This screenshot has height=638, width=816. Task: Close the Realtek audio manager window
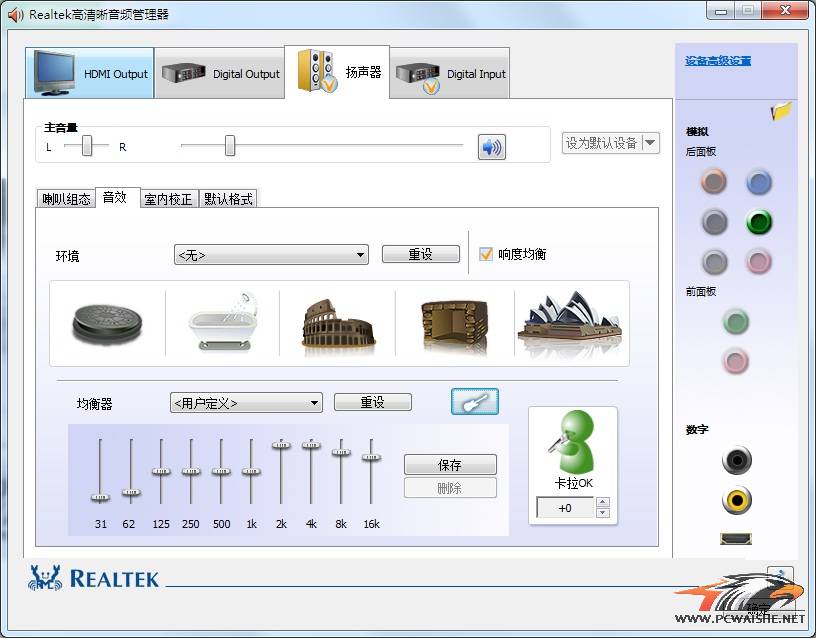pyautogui.click(x=786, y=10)
